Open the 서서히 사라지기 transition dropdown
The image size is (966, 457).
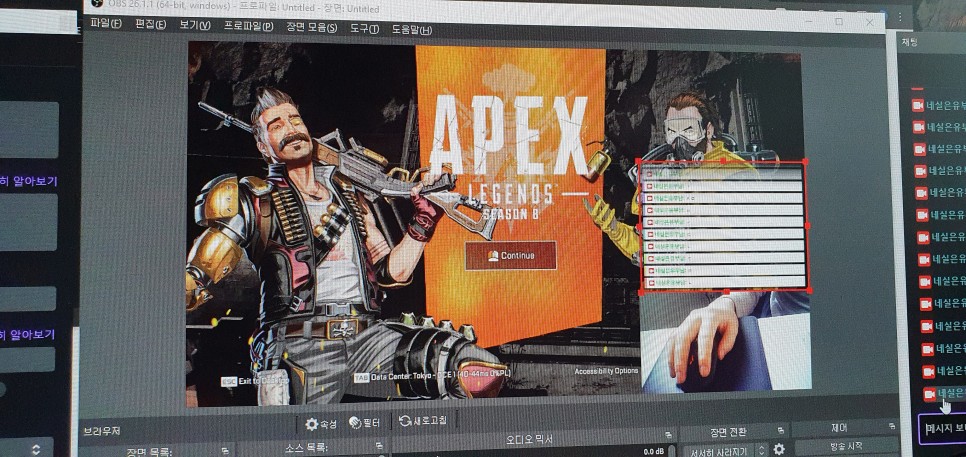coord(723,451)
